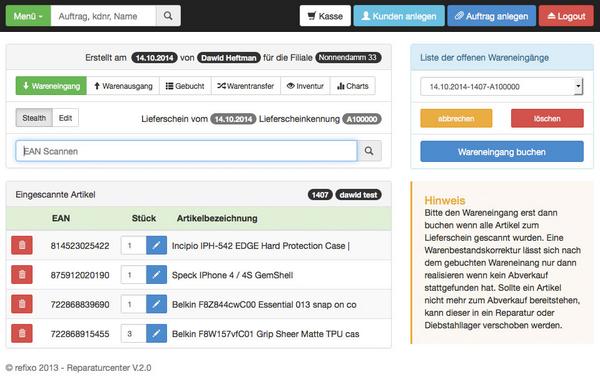
Task: Edit quantity pencil for EAN 814523025422
Action: pyautogui.click(x=156, y=245)
